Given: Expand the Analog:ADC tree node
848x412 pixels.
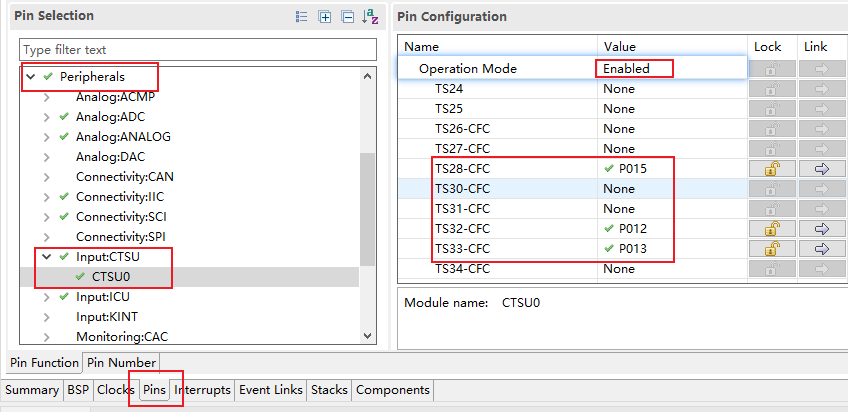Looking at the screenshot, I should (46, 117).
